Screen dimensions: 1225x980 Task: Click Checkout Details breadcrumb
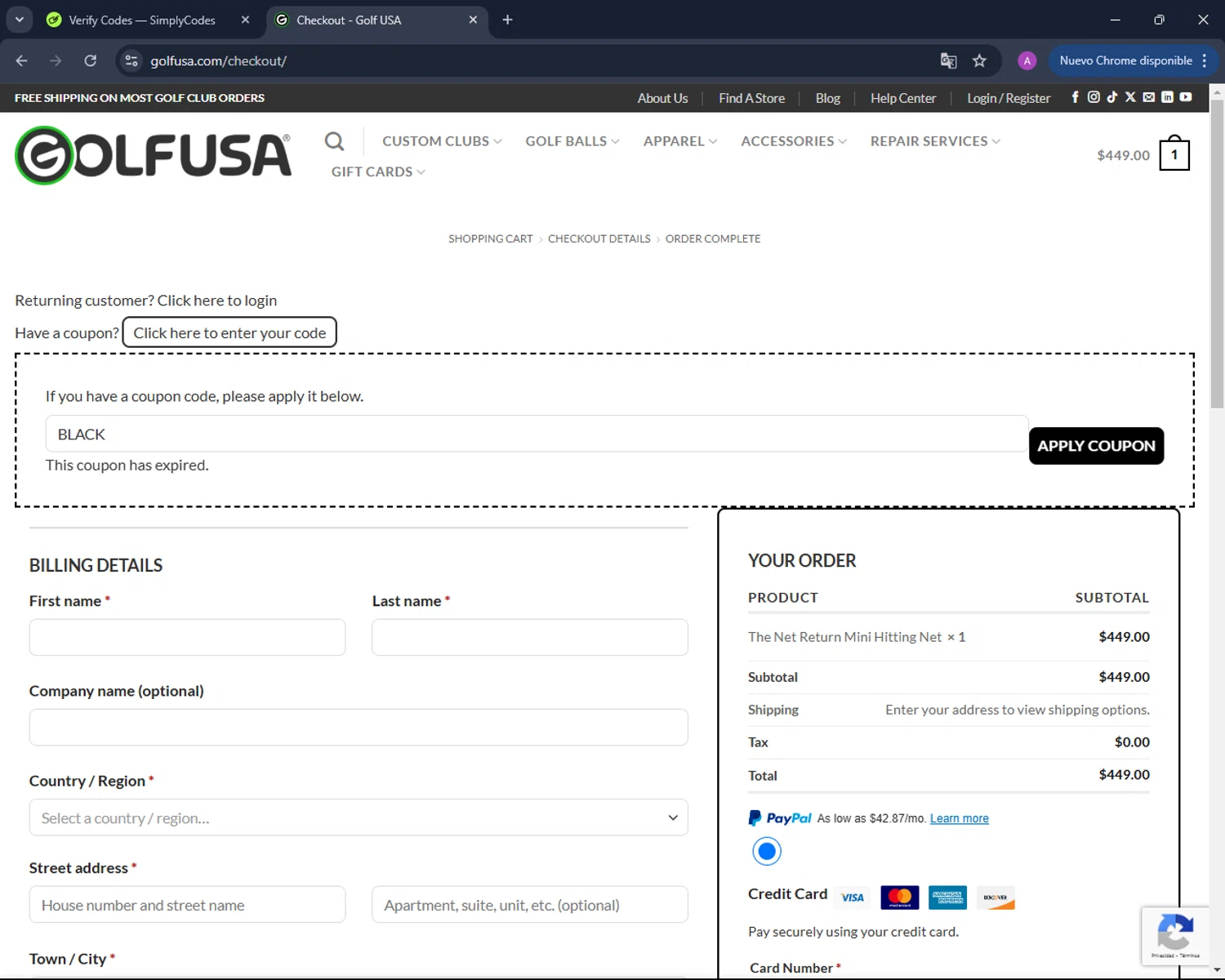[x=599, y=238]
